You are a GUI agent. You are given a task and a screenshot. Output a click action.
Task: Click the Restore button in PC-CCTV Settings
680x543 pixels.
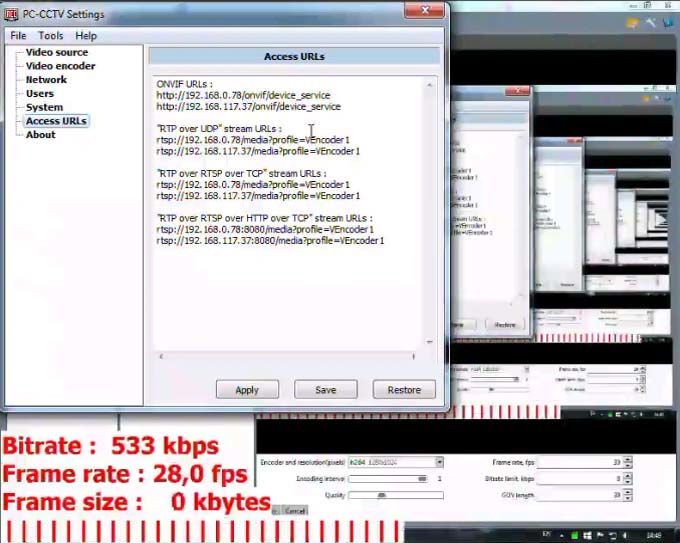404,389
